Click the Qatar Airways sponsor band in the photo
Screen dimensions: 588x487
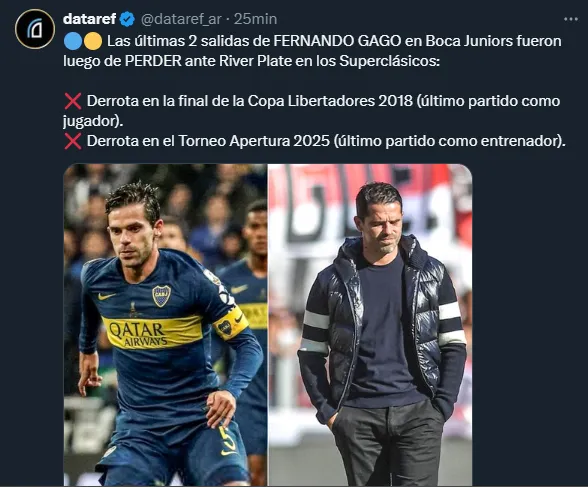pyautogui.click(x=152, y=332)
